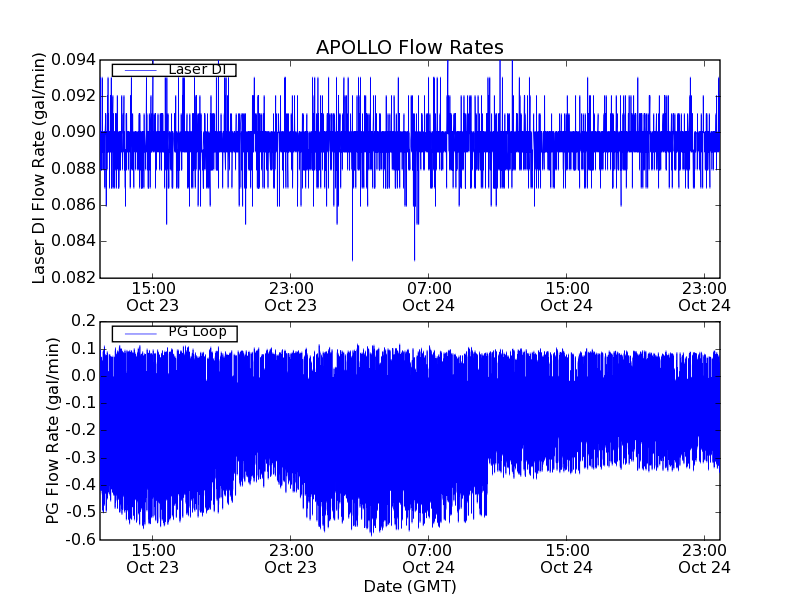Click the lowest Laser DI spike near 07:00

coord(414,258)
